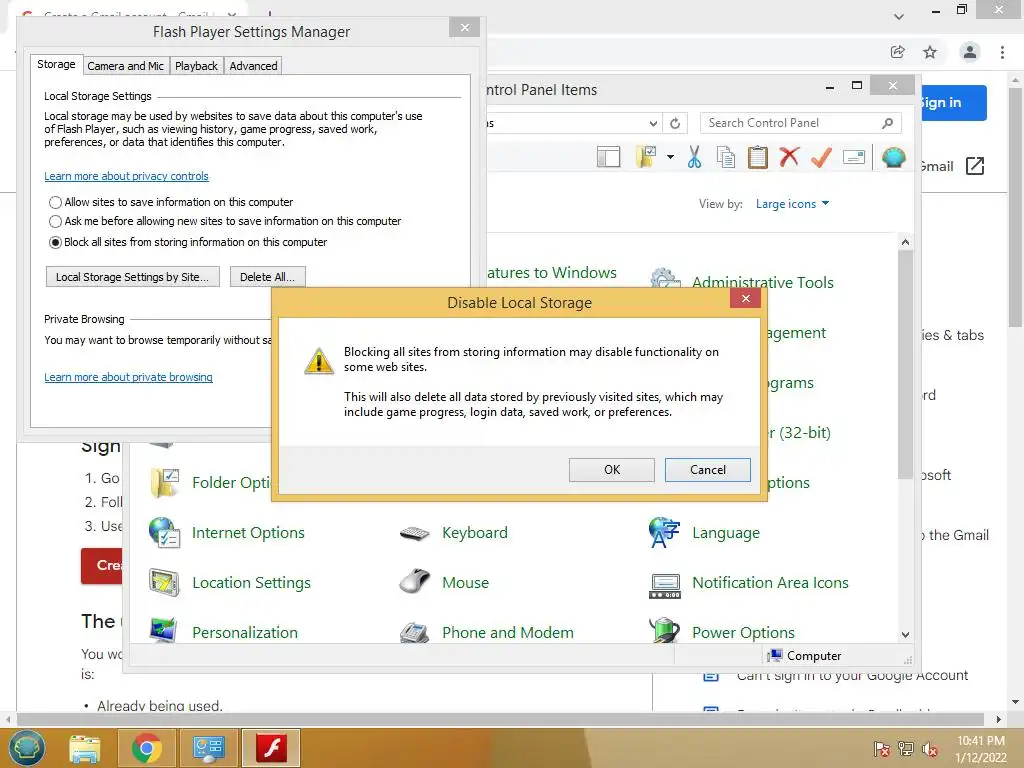Cancel the Disable Local Storage dialog
This screenshot has width=1024, height=768.
pyautogui.click(x=707, y=470)
